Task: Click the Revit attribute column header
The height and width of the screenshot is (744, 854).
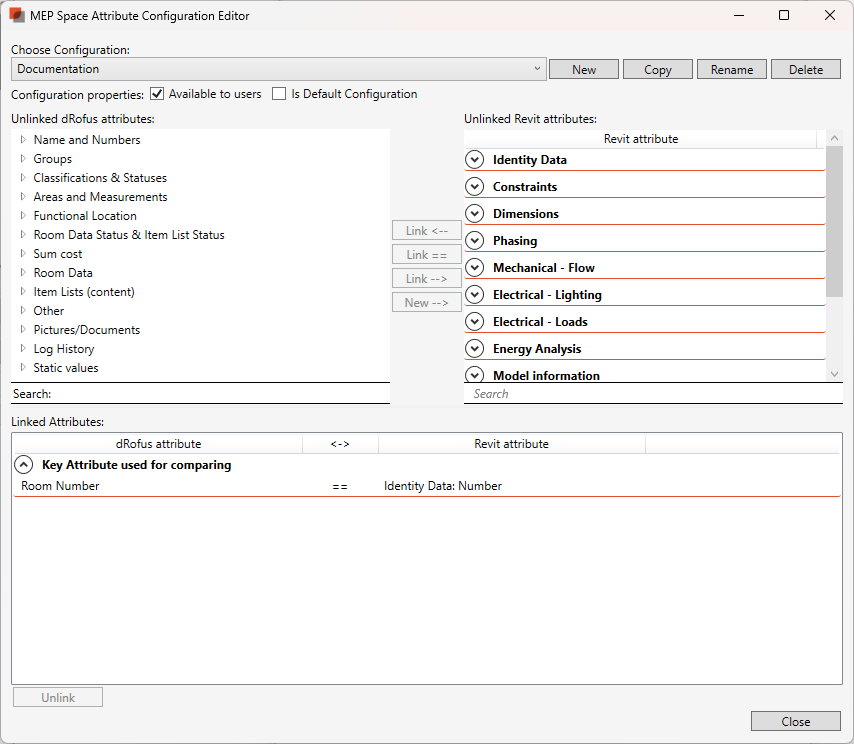Action: (640, 139)
